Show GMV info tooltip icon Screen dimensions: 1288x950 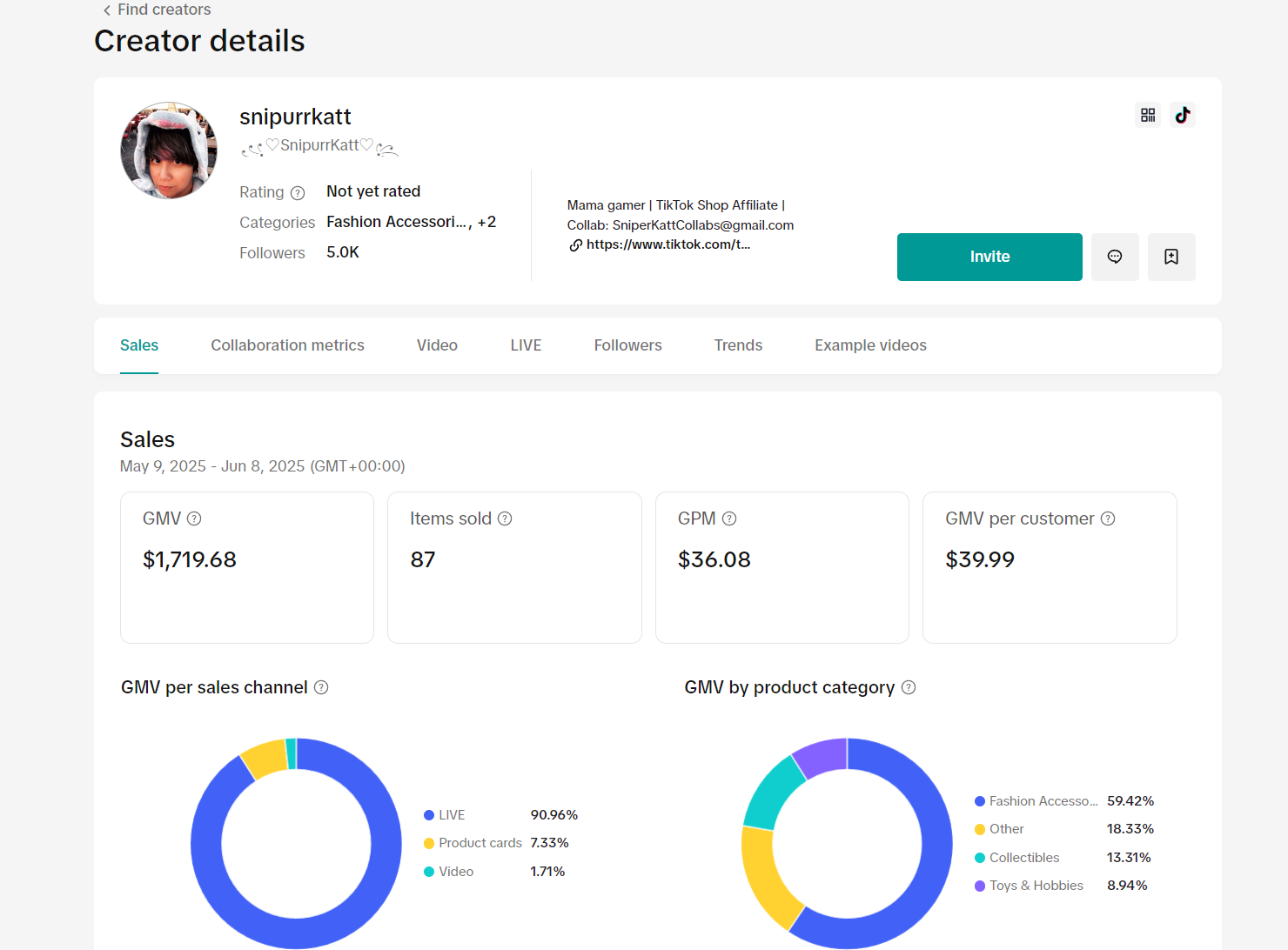pyautogui.click(x=194, y=518)
